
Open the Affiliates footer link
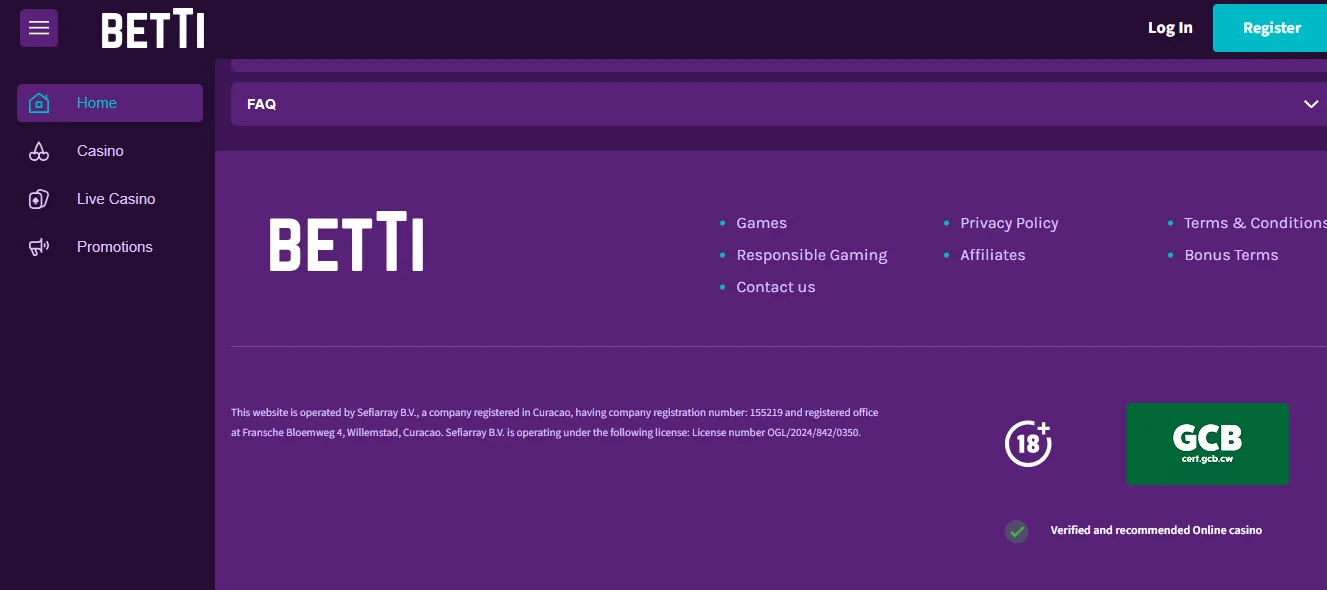993,255
